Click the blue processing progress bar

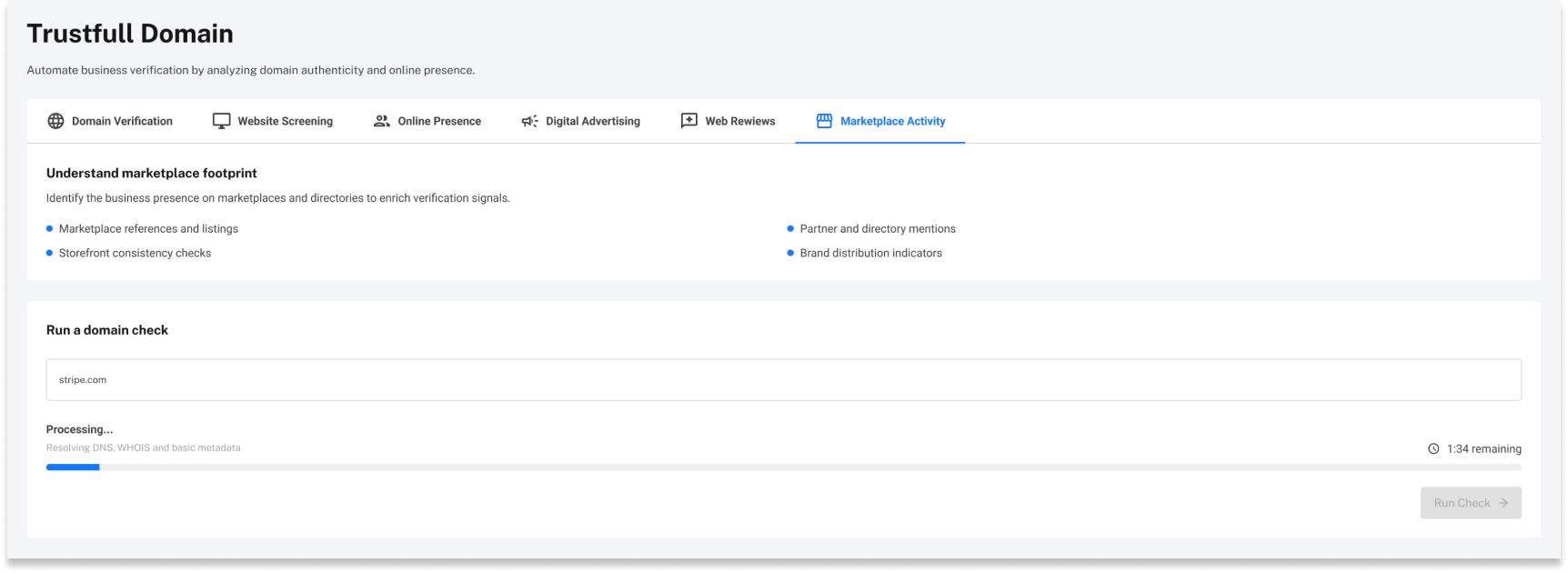click(x=73, y=467)
